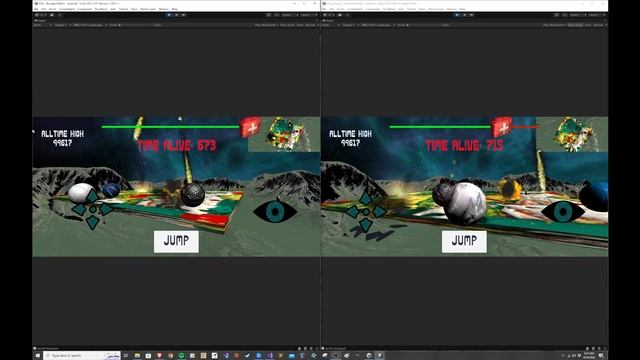Click TIME ALIVE 715 text in right game
640x360 pixels.
464,146
